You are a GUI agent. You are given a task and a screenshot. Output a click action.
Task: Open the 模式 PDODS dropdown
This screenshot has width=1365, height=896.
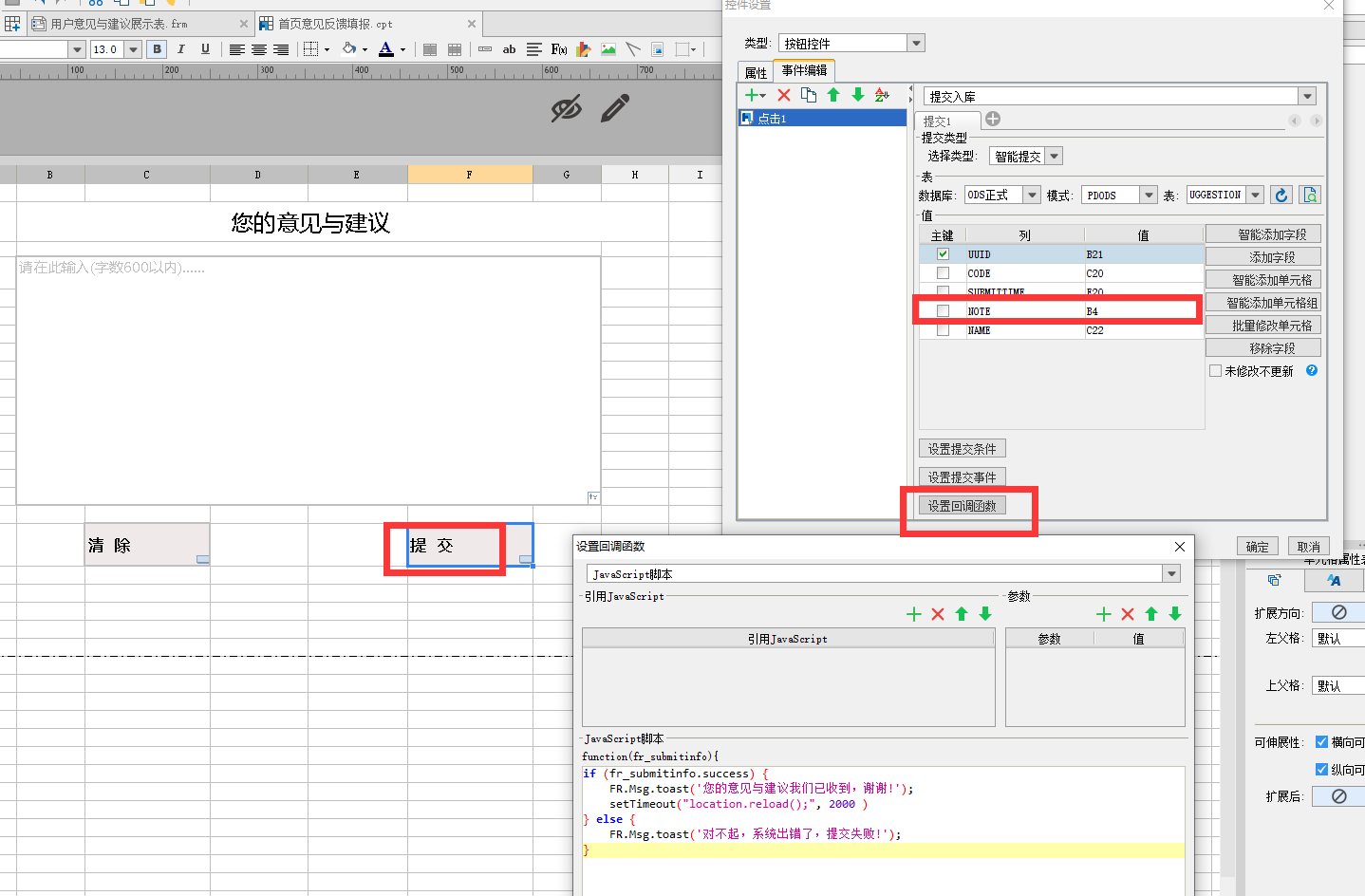coord(1149,195)
